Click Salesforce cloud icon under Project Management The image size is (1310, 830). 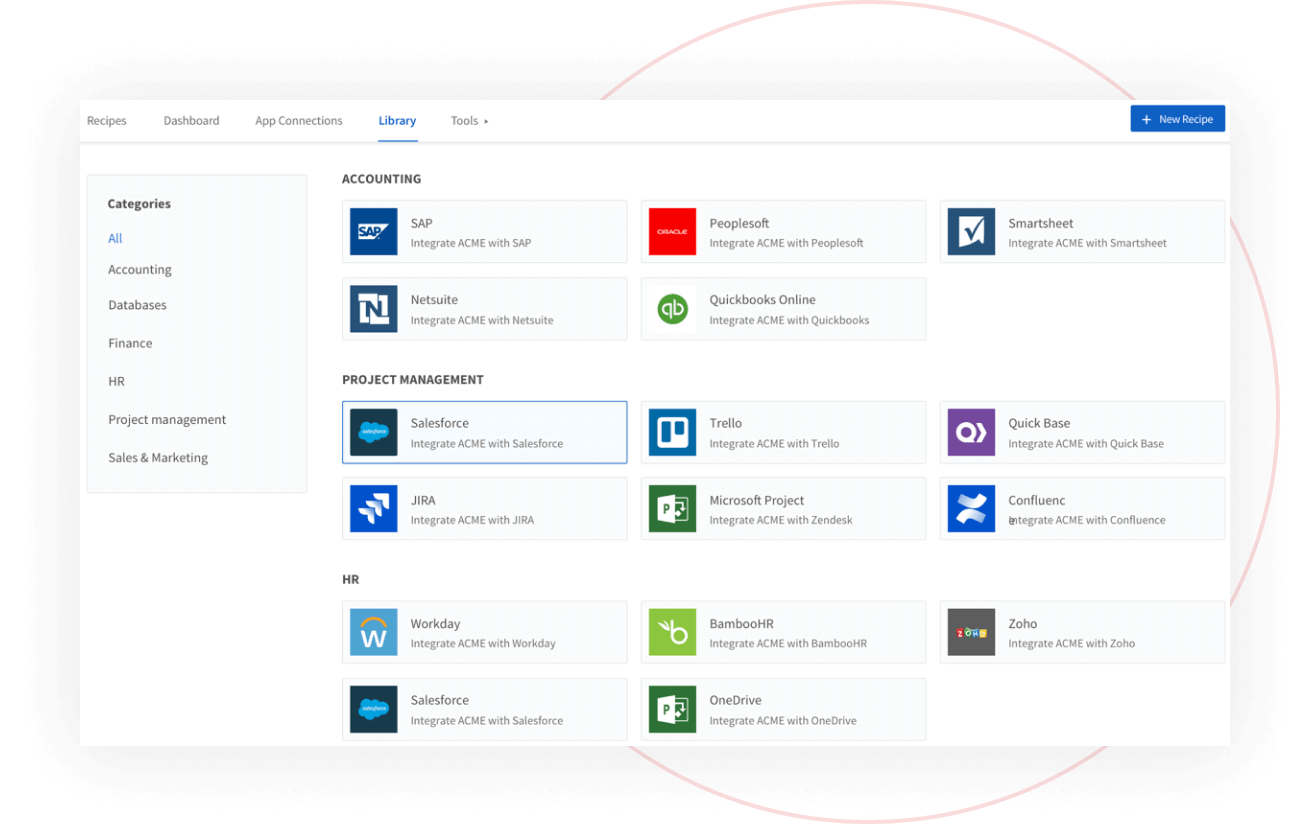(374, 432)
